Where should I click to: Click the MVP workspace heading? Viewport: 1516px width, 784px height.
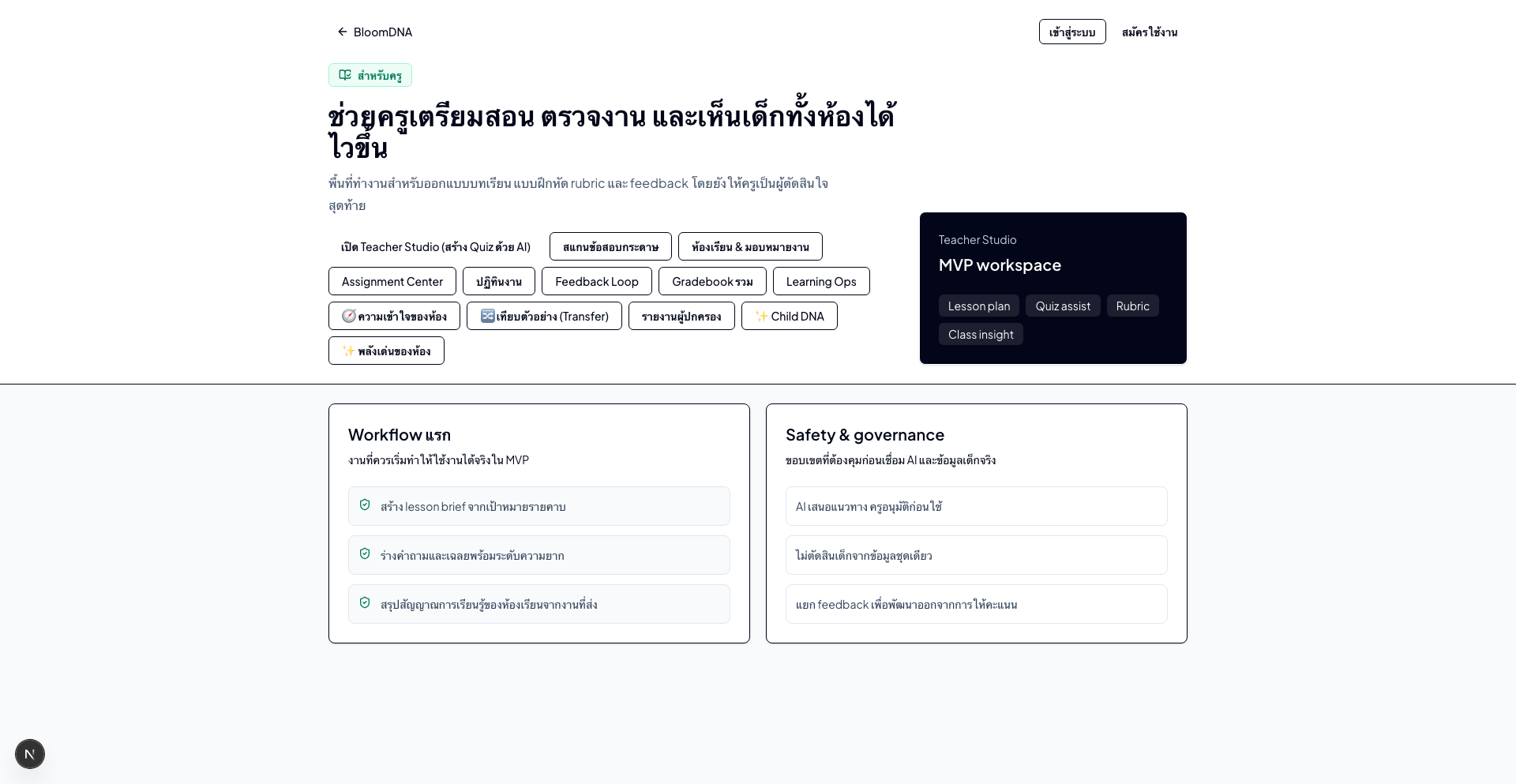pyautogui.click(x=1000, y=265)
